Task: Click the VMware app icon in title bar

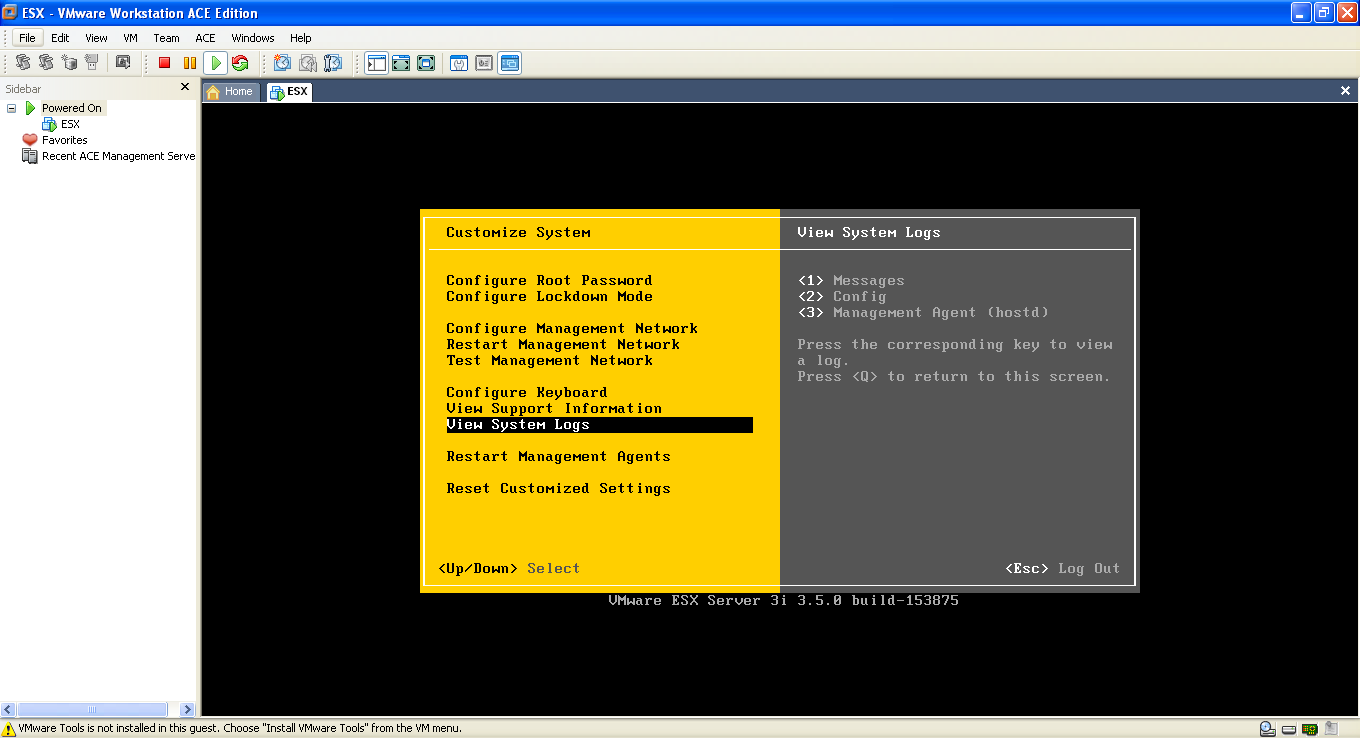Action: coord(11,13)
